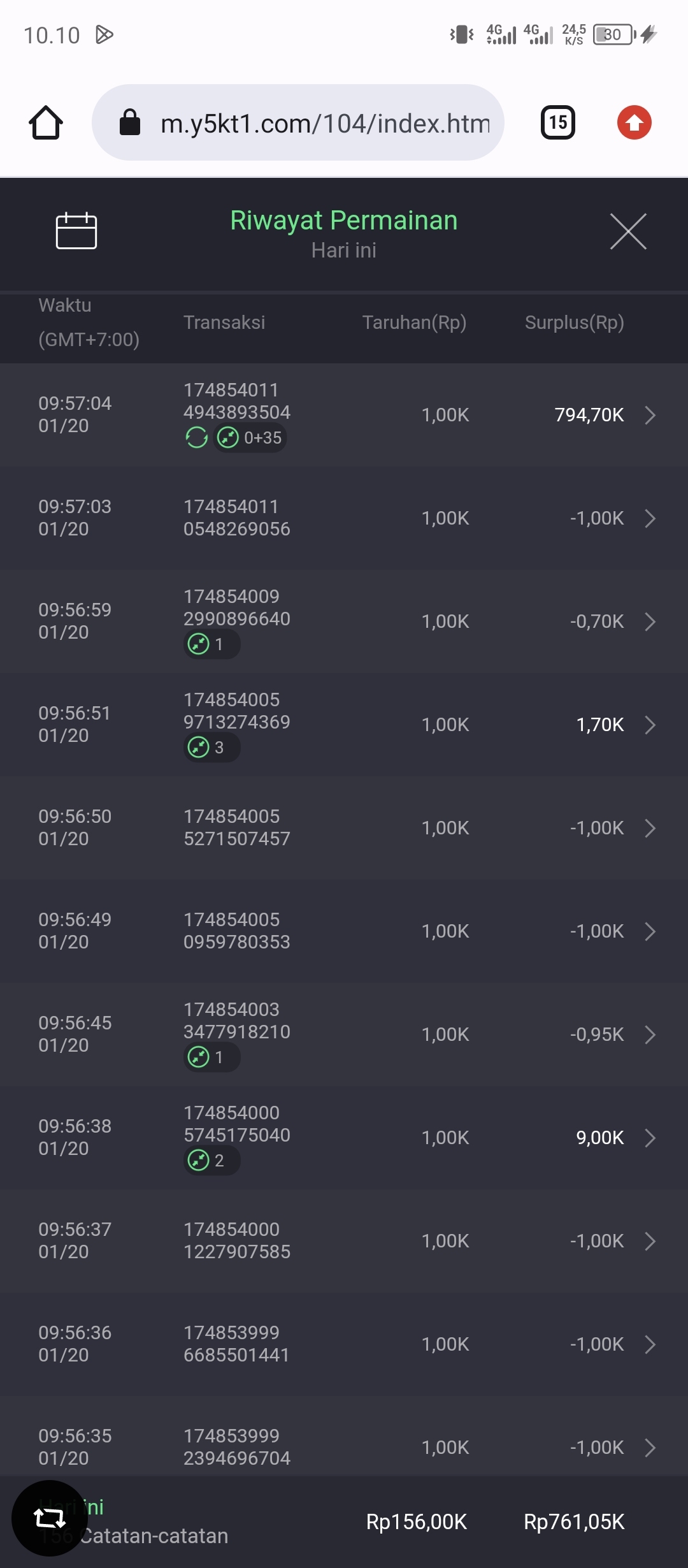The image size is (688, 1568).
Task: Select the Surplus(Rp) column header
Action: click(574, 323)
